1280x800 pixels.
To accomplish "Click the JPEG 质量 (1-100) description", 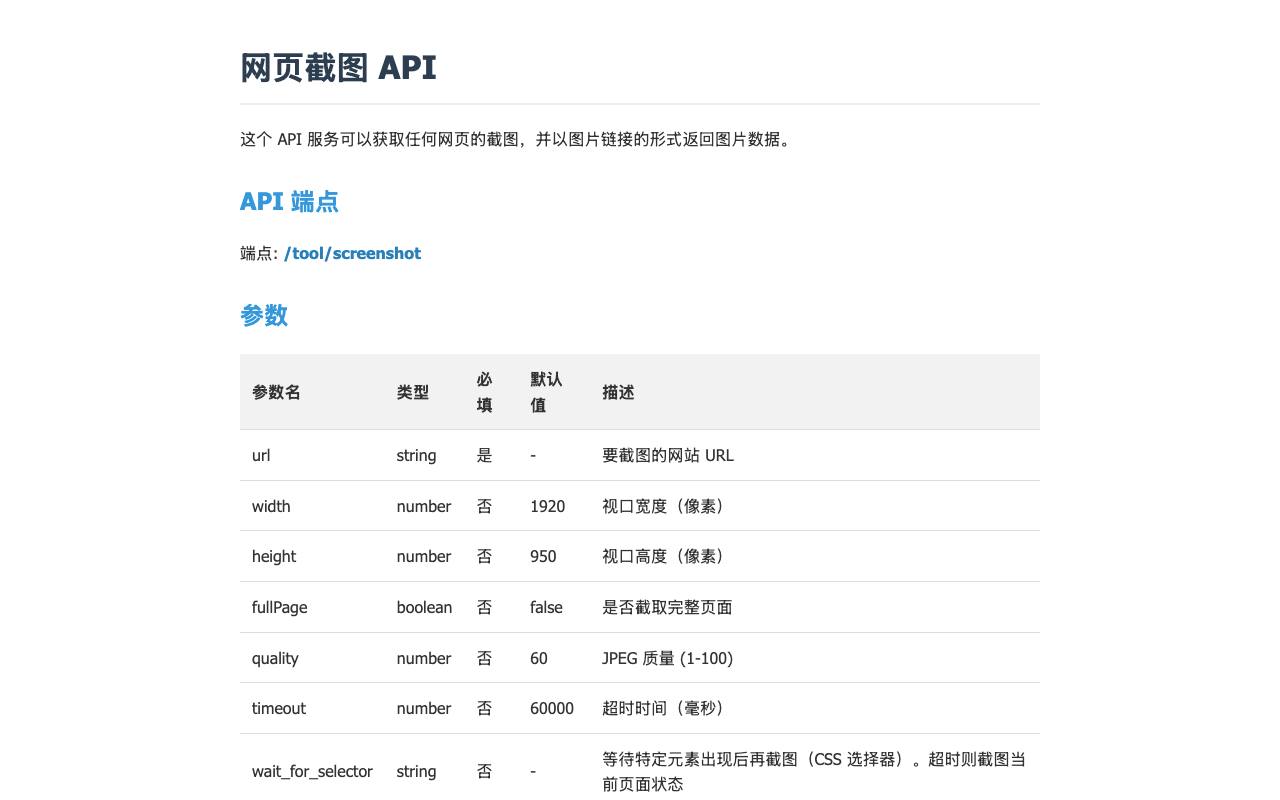I will tap(667, 658).
